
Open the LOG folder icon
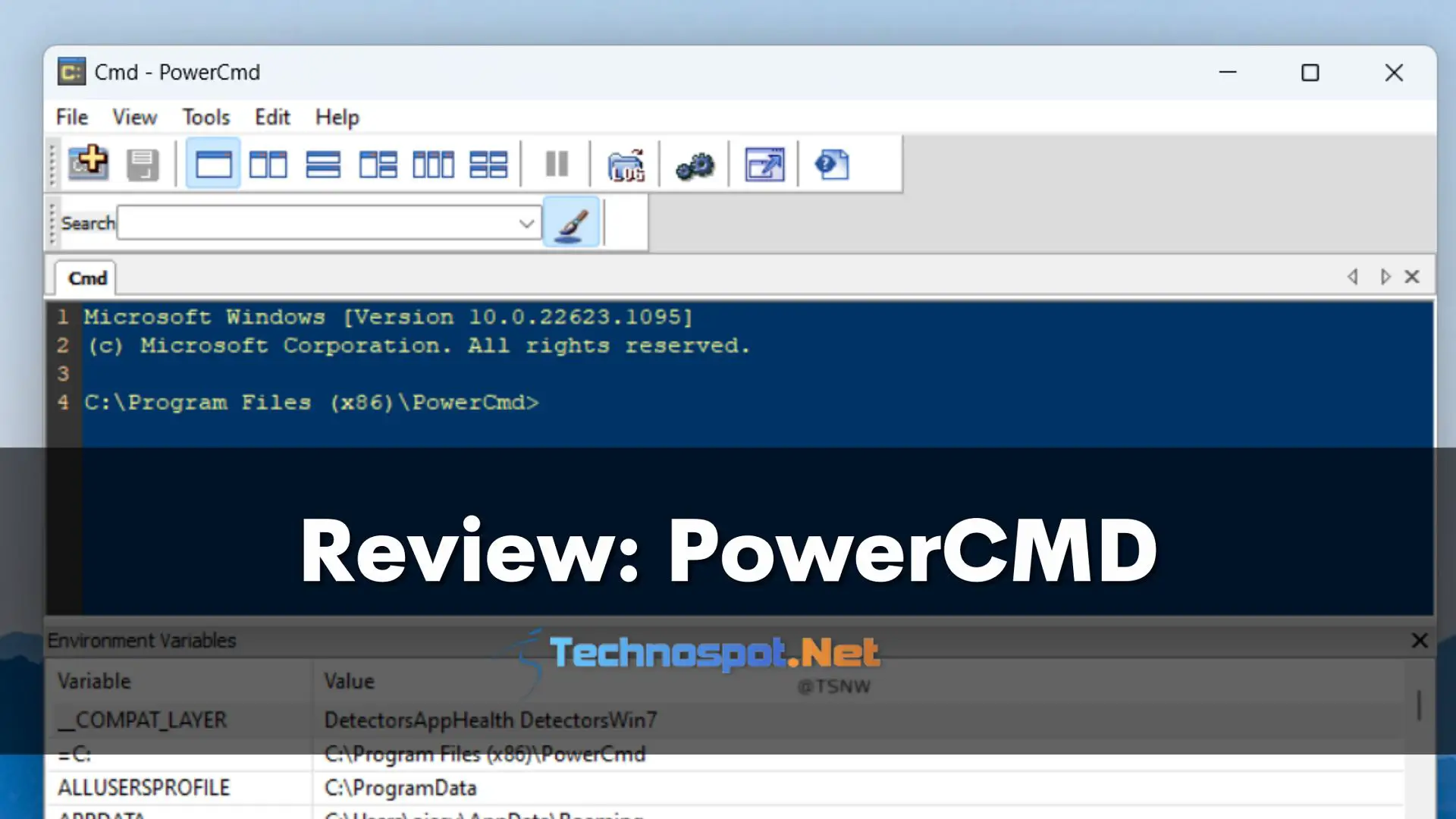(x=626, y=165)
